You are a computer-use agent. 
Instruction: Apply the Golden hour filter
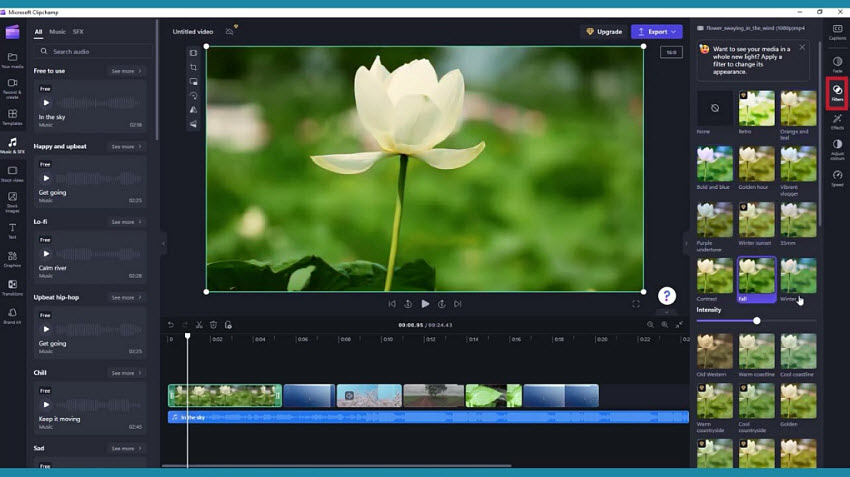[756, 164]
